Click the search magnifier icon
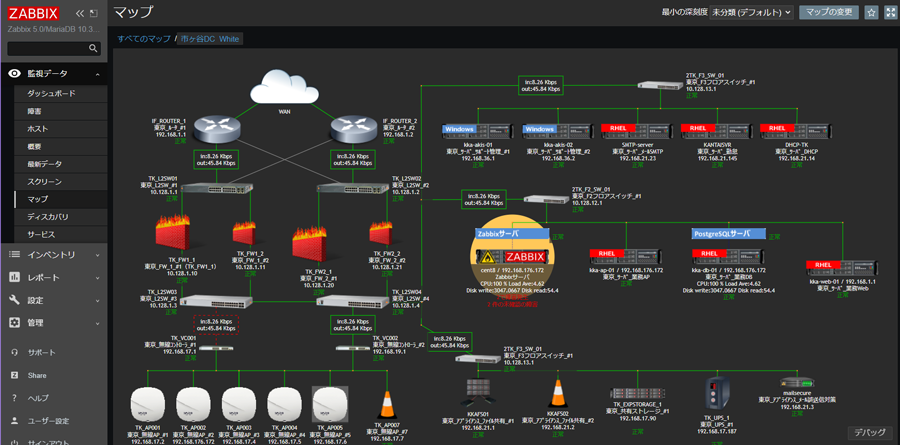The height and width of the screenshot is (445, 900). click(x=93, y=49)
